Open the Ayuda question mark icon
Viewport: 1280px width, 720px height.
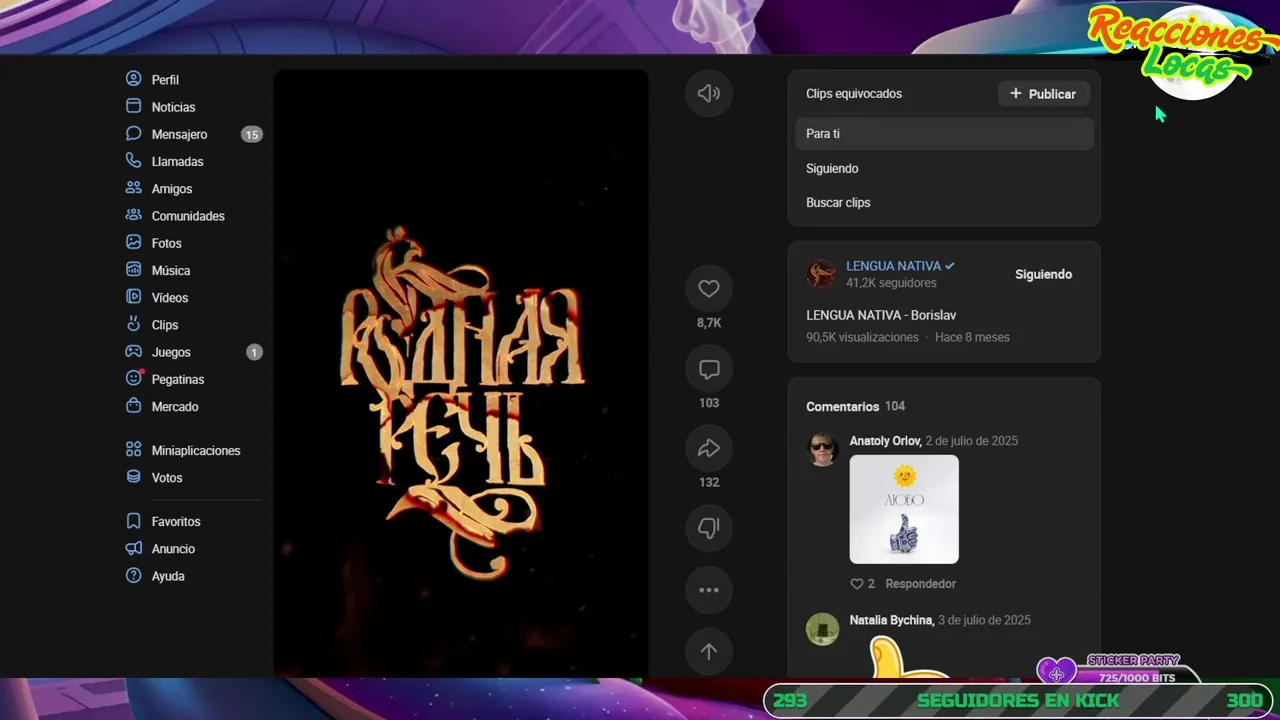[x=133, y=576]
